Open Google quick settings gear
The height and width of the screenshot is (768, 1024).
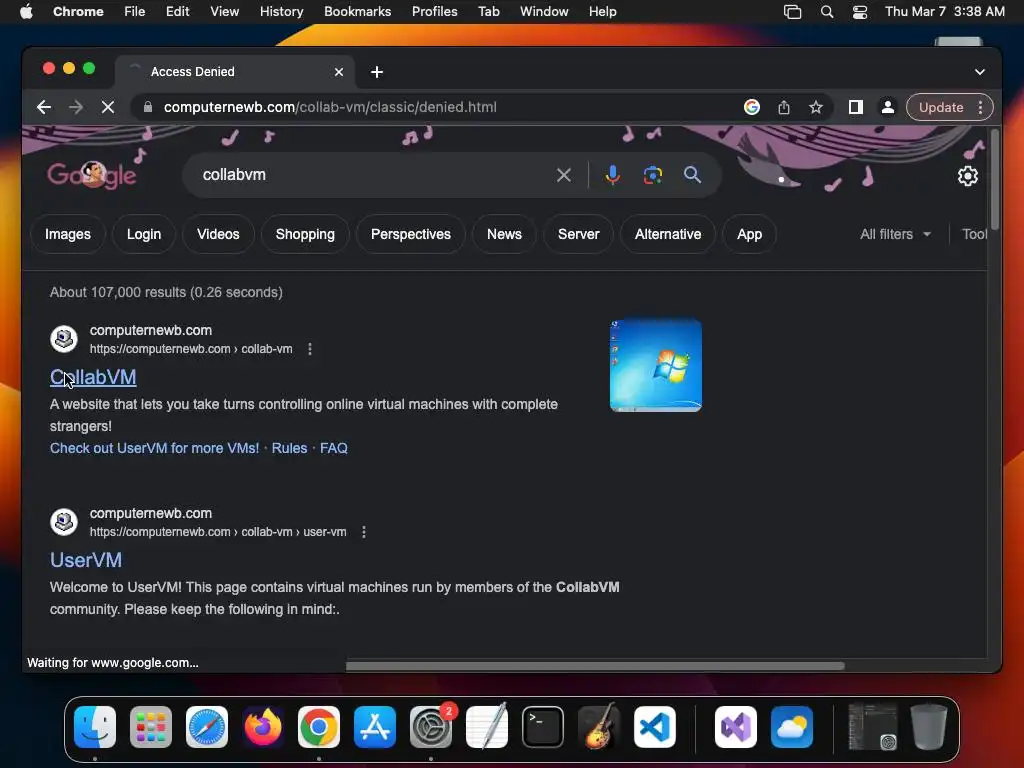(x=967, y=176)
